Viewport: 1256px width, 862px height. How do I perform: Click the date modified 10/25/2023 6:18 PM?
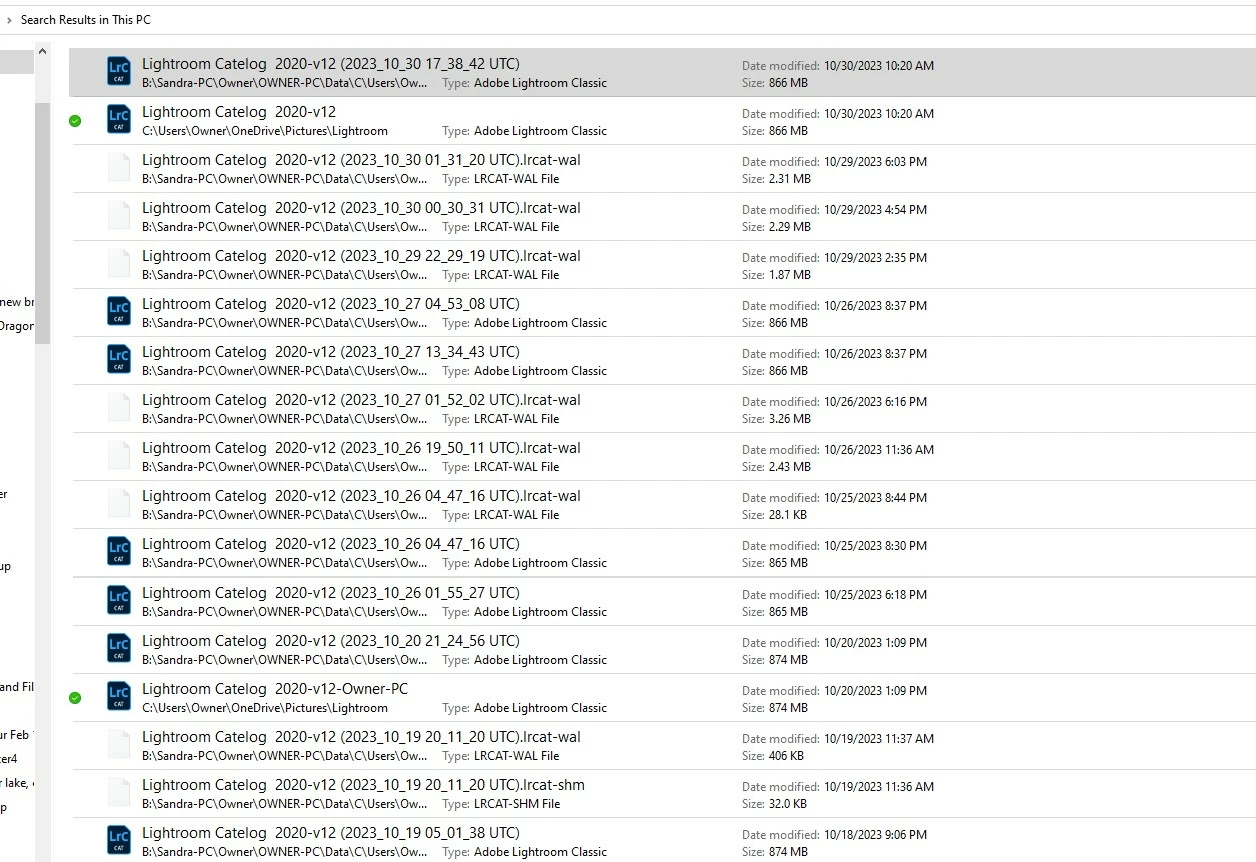875,595
